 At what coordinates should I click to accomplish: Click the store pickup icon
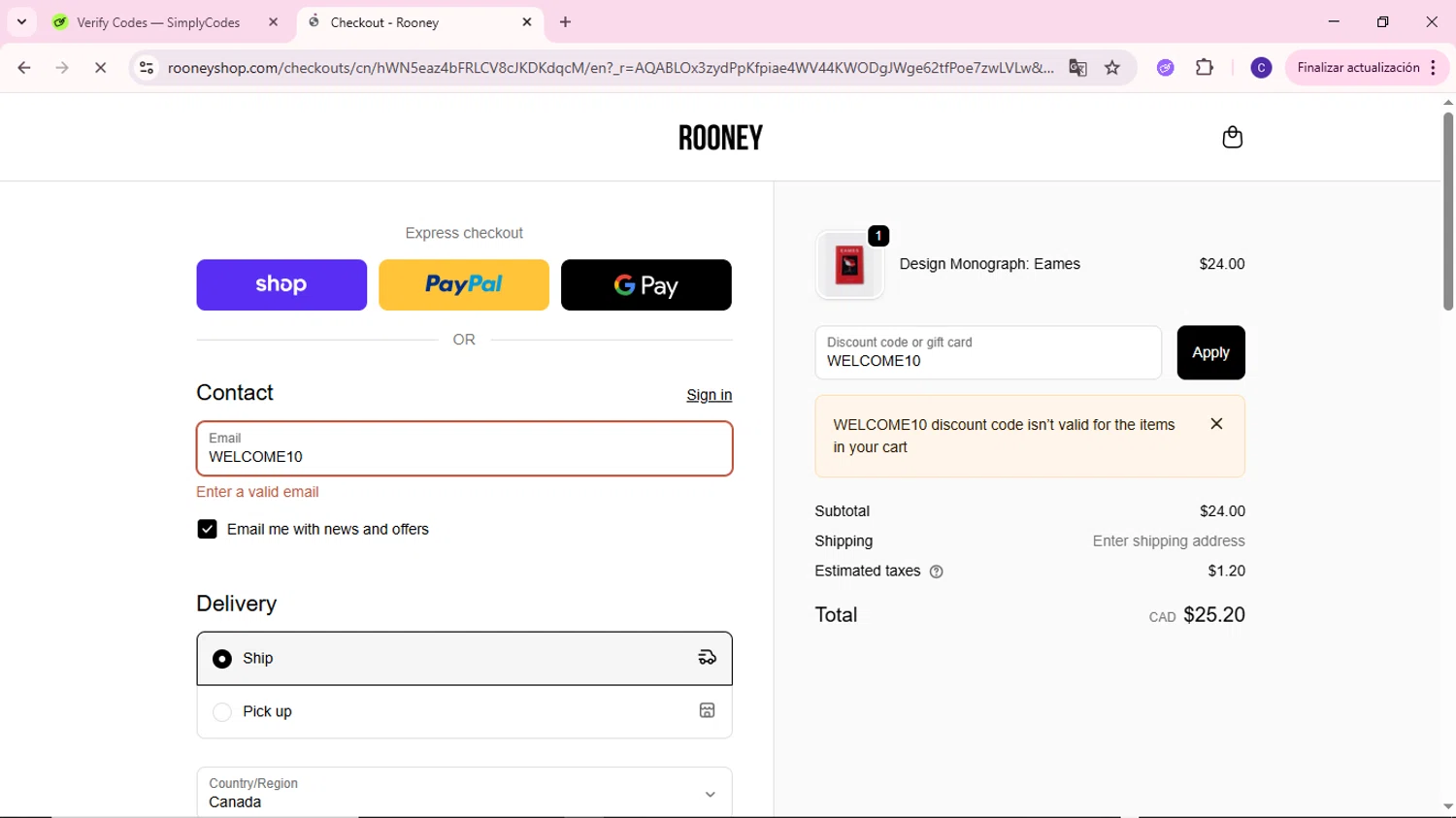pyautogui.click(x=707, y=710)
